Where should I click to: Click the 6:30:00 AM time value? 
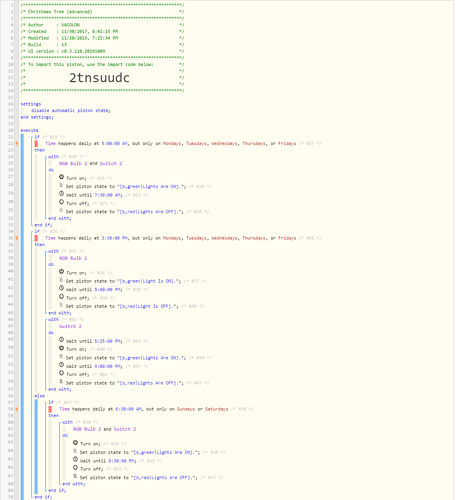click(129, 409)
